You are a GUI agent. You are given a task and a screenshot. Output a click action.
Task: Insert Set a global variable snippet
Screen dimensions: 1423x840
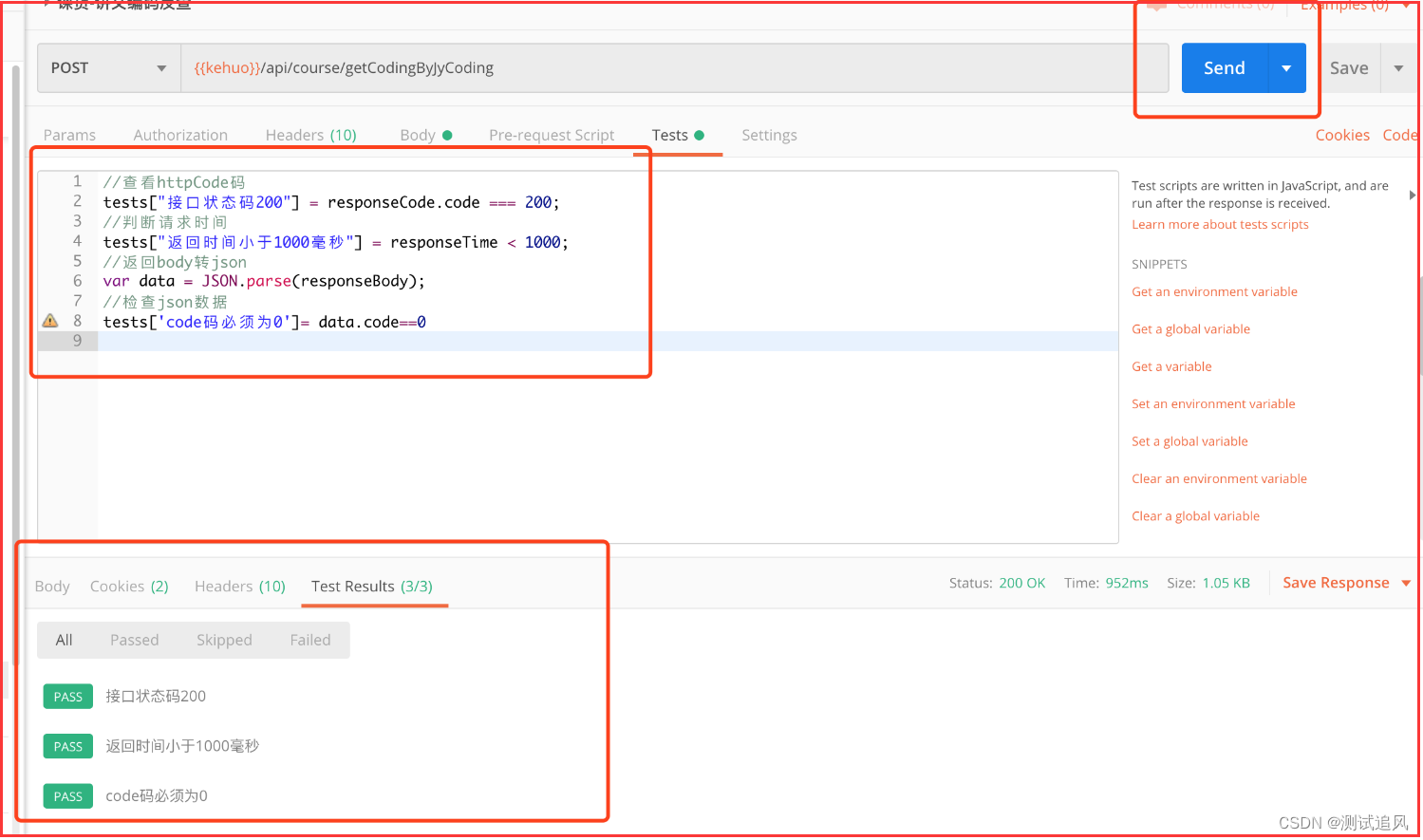point(1189,441)
